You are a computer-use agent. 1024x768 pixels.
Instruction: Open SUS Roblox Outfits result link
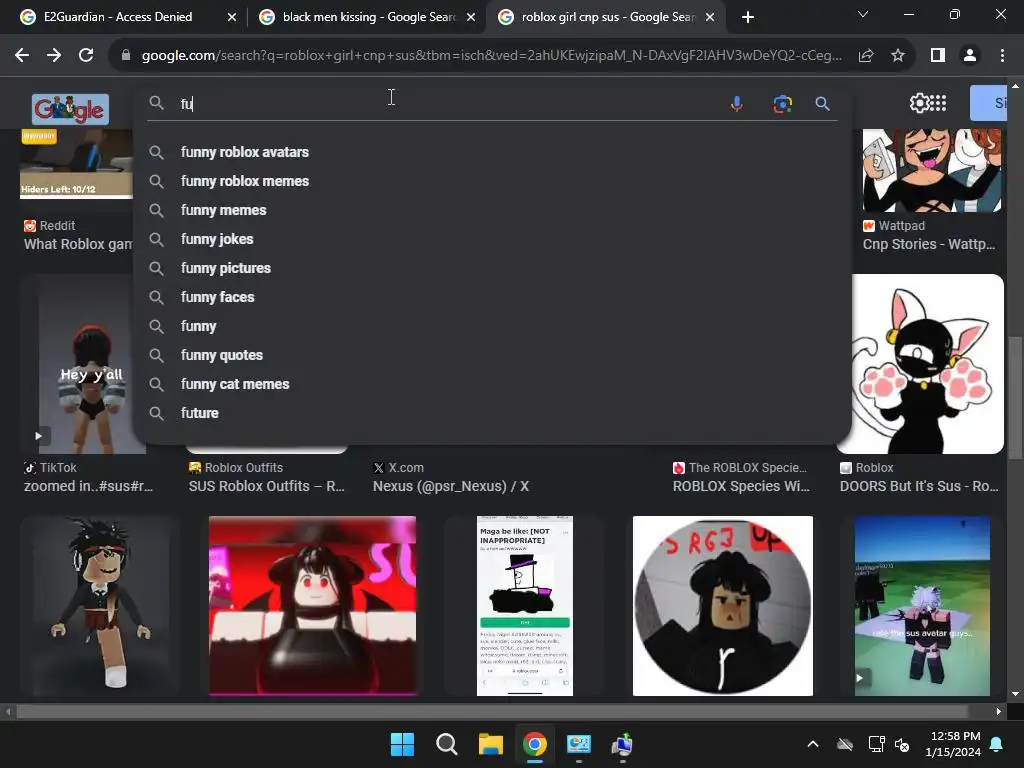tap(266, 487)
